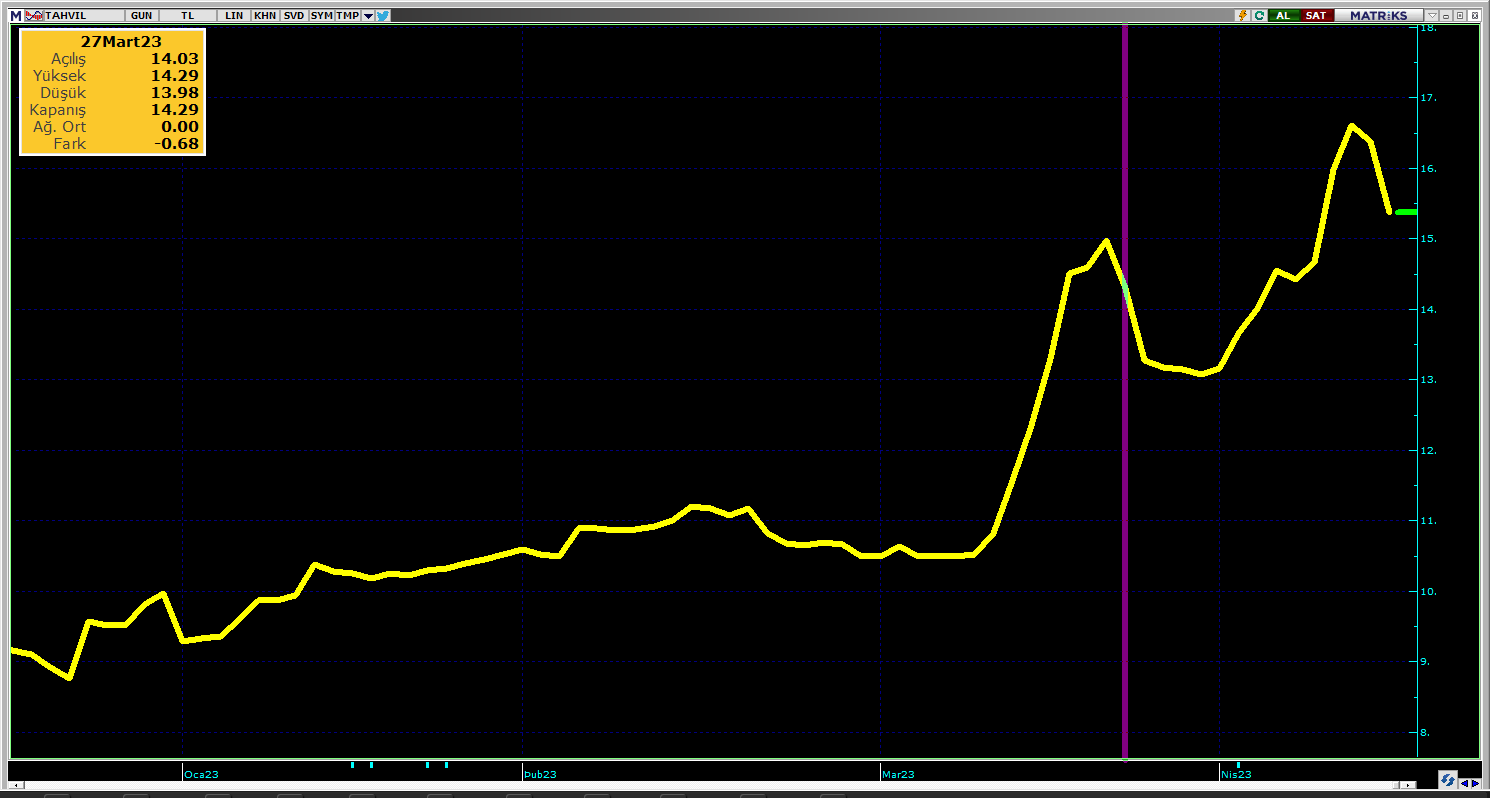Click the TAHVIL symbol field
Image resolution: width=1490 pixels, height=798 pixels.
84,16
